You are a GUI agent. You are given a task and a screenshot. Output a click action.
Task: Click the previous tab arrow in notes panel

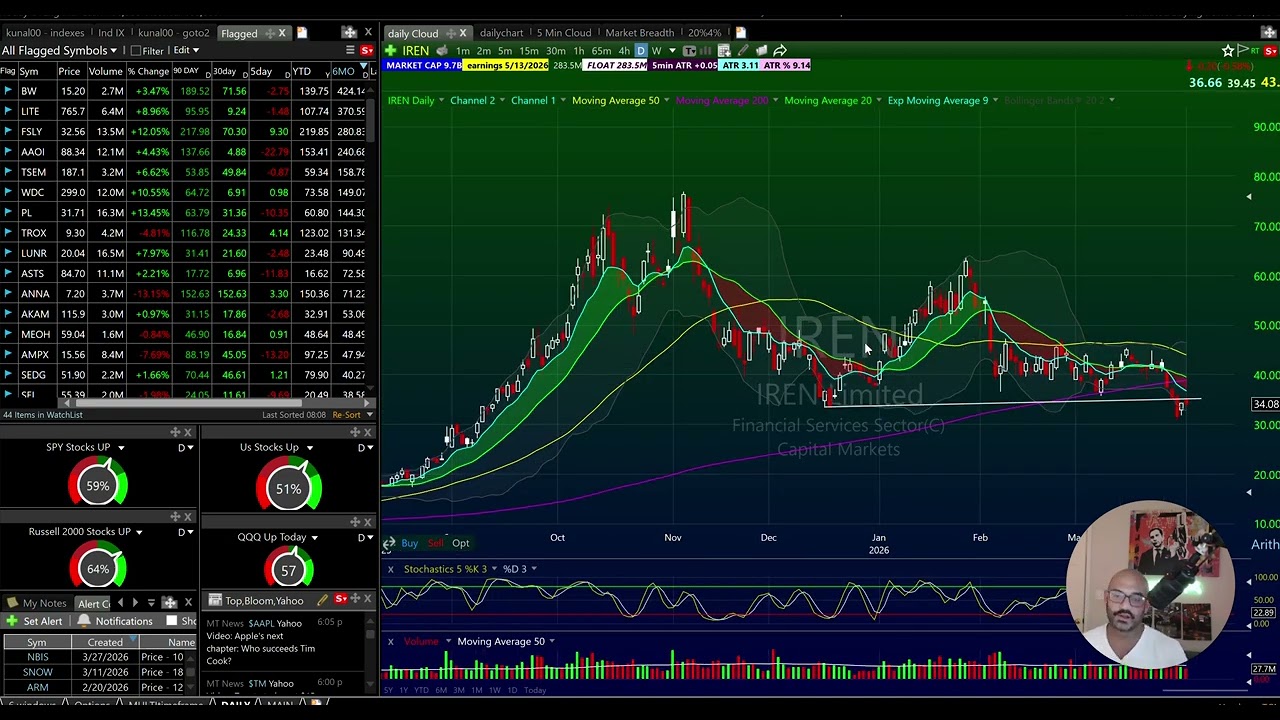point(120,603)
